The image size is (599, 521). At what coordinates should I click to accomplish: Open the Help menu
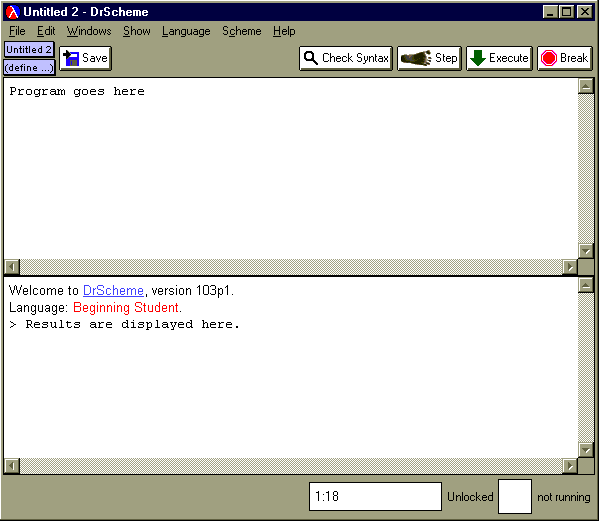coord(284,31)
